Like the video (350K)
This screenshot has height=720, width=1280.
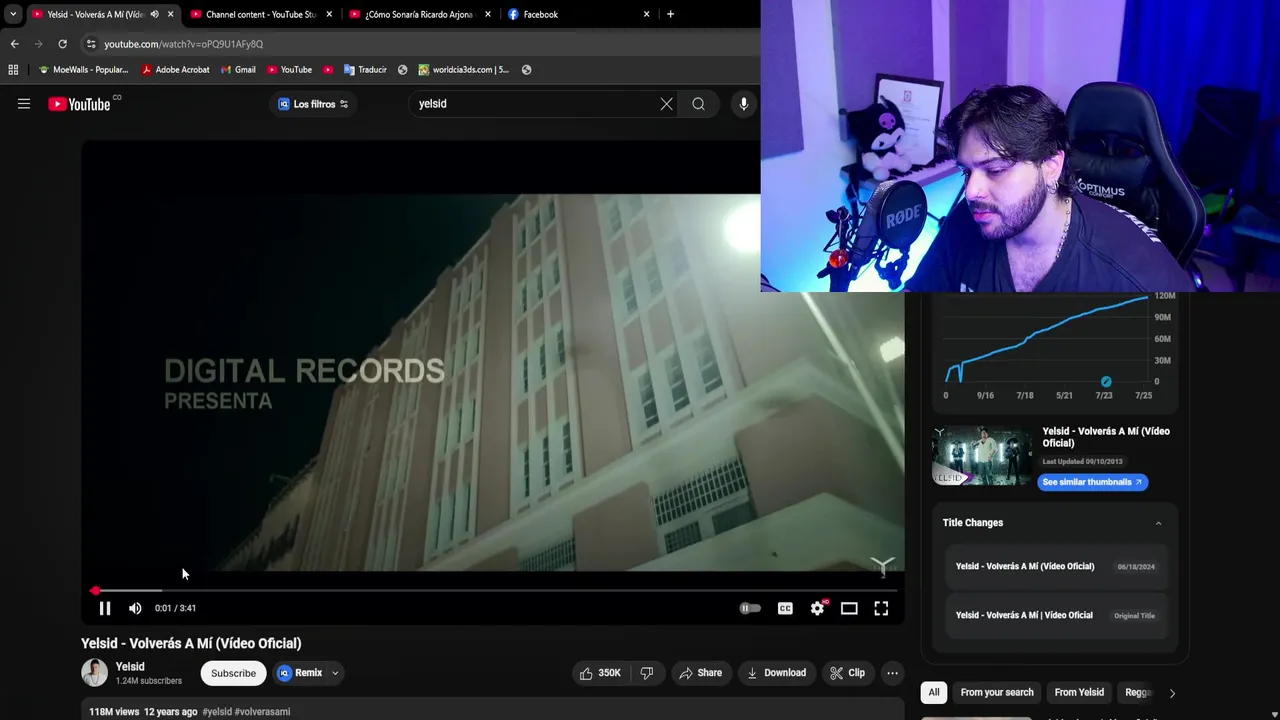tap(600, 673)
